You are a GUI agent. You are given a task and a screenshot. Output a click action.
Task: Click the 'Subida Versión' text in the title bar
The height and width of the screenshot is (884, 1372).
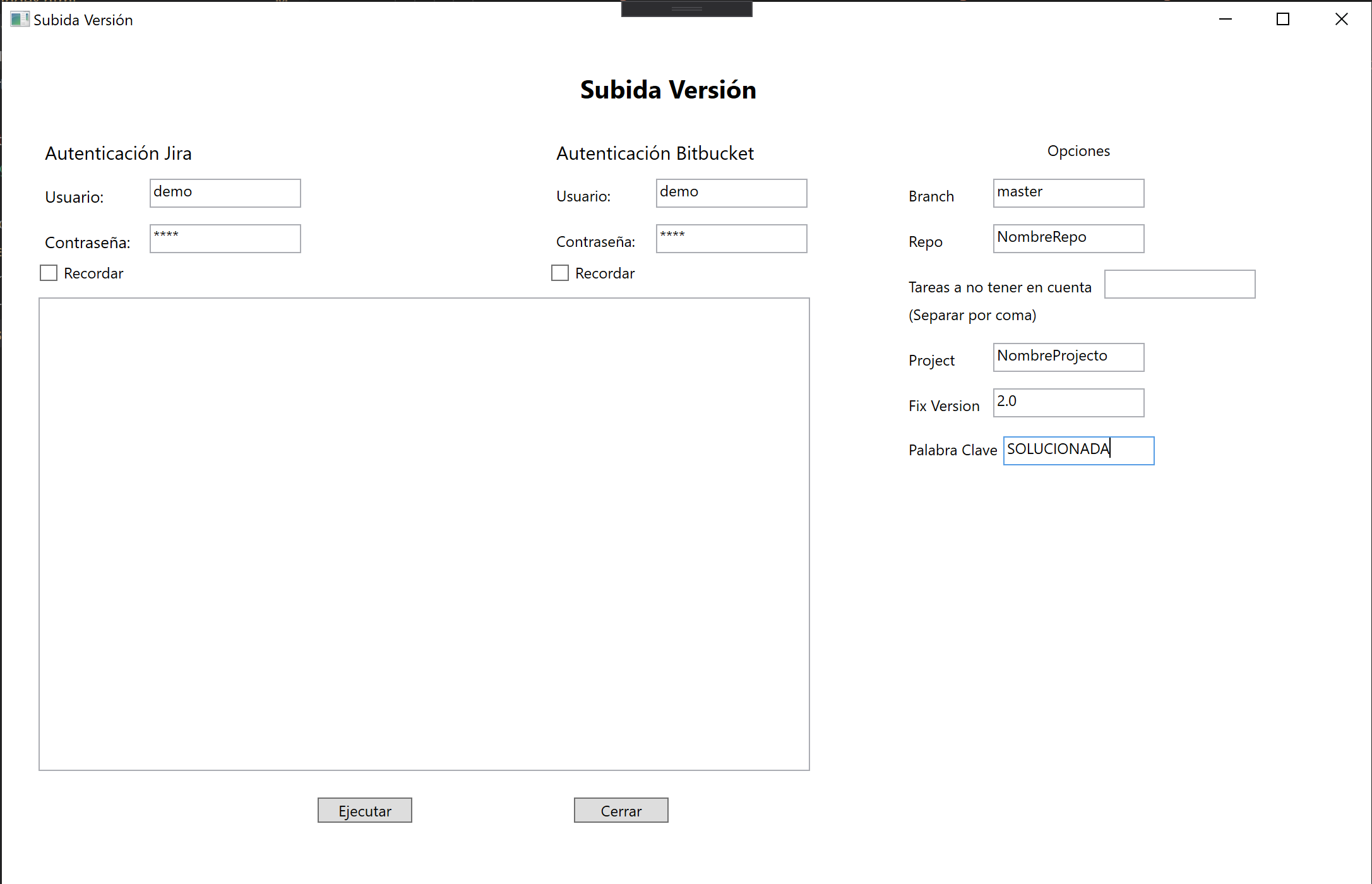(83, 20)
